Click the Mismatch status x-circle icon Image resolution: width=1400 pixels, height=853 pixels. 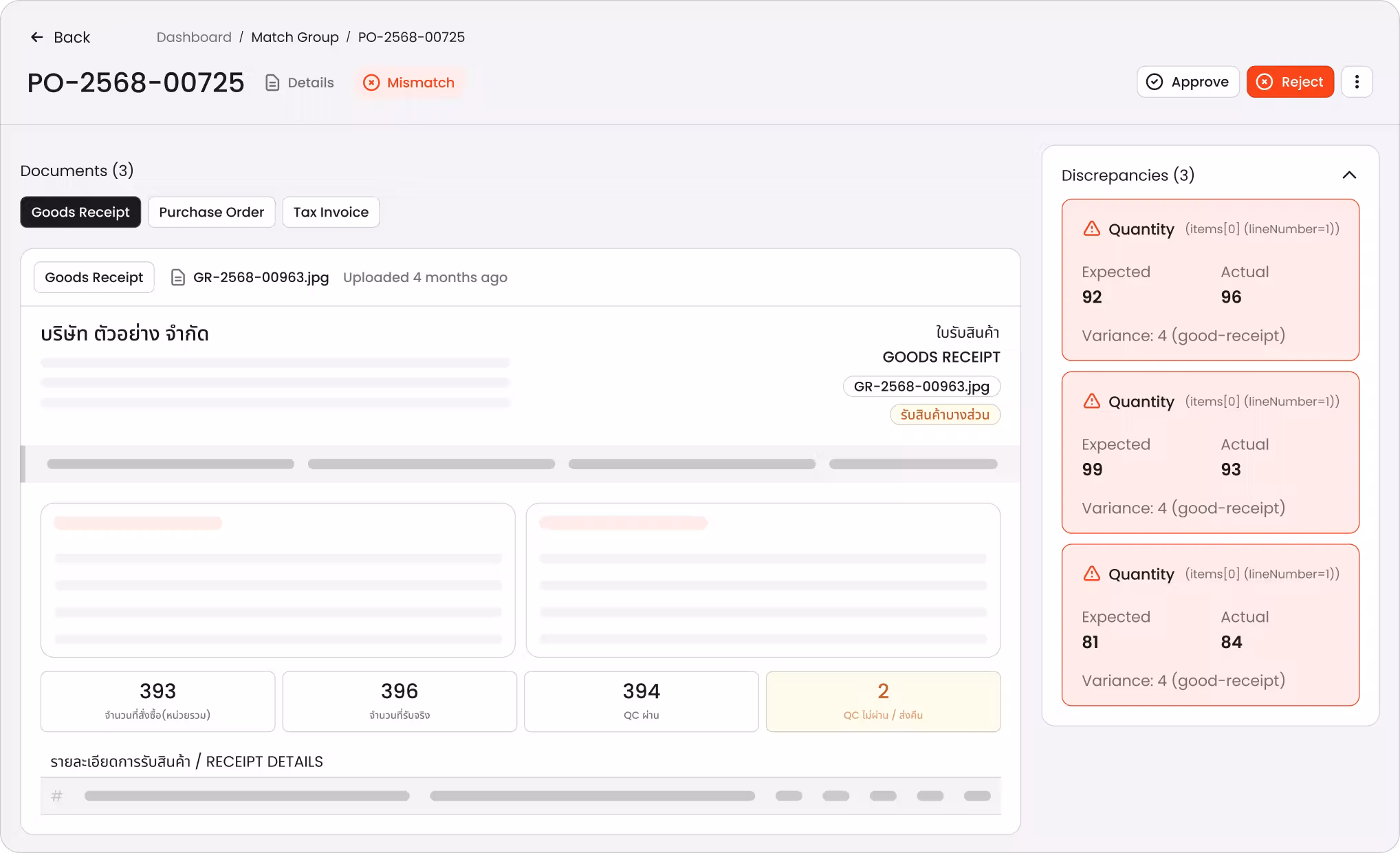(x=371, y=83)
